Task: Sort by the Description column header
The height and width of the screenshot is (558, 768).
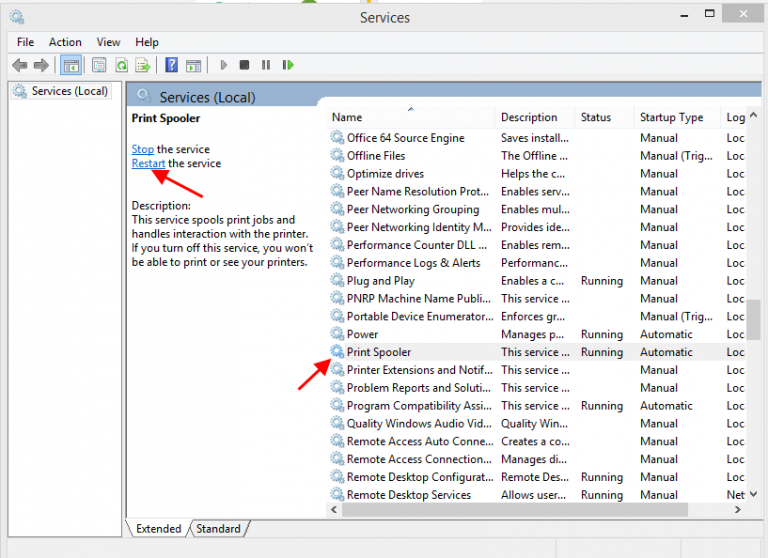Action: 534,117
